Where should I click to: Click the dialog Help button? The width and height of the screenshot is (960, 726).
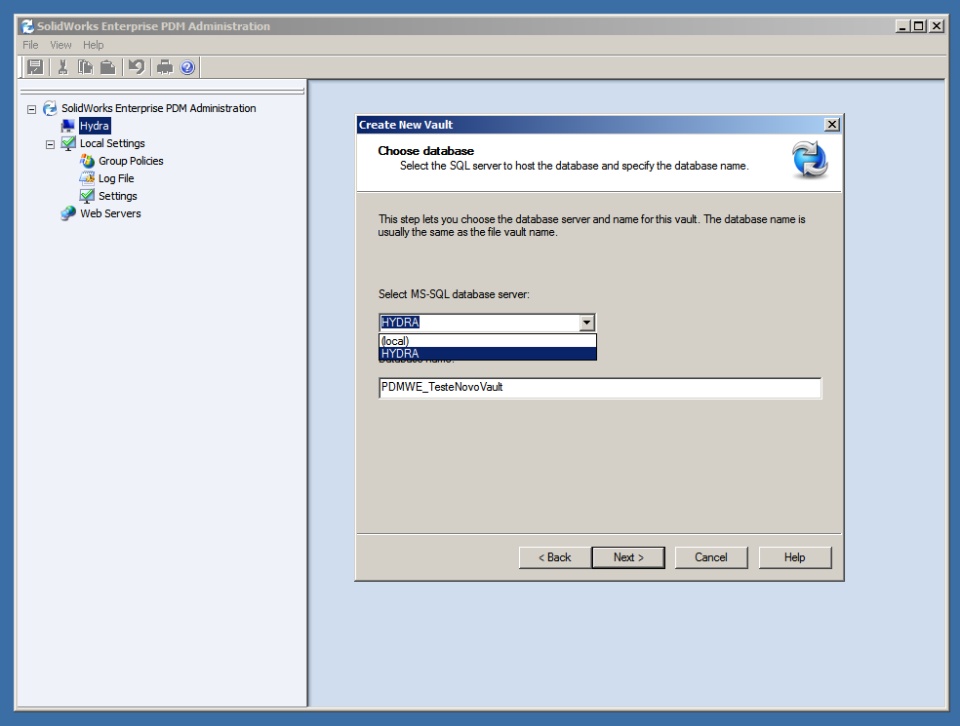point(795,557)
